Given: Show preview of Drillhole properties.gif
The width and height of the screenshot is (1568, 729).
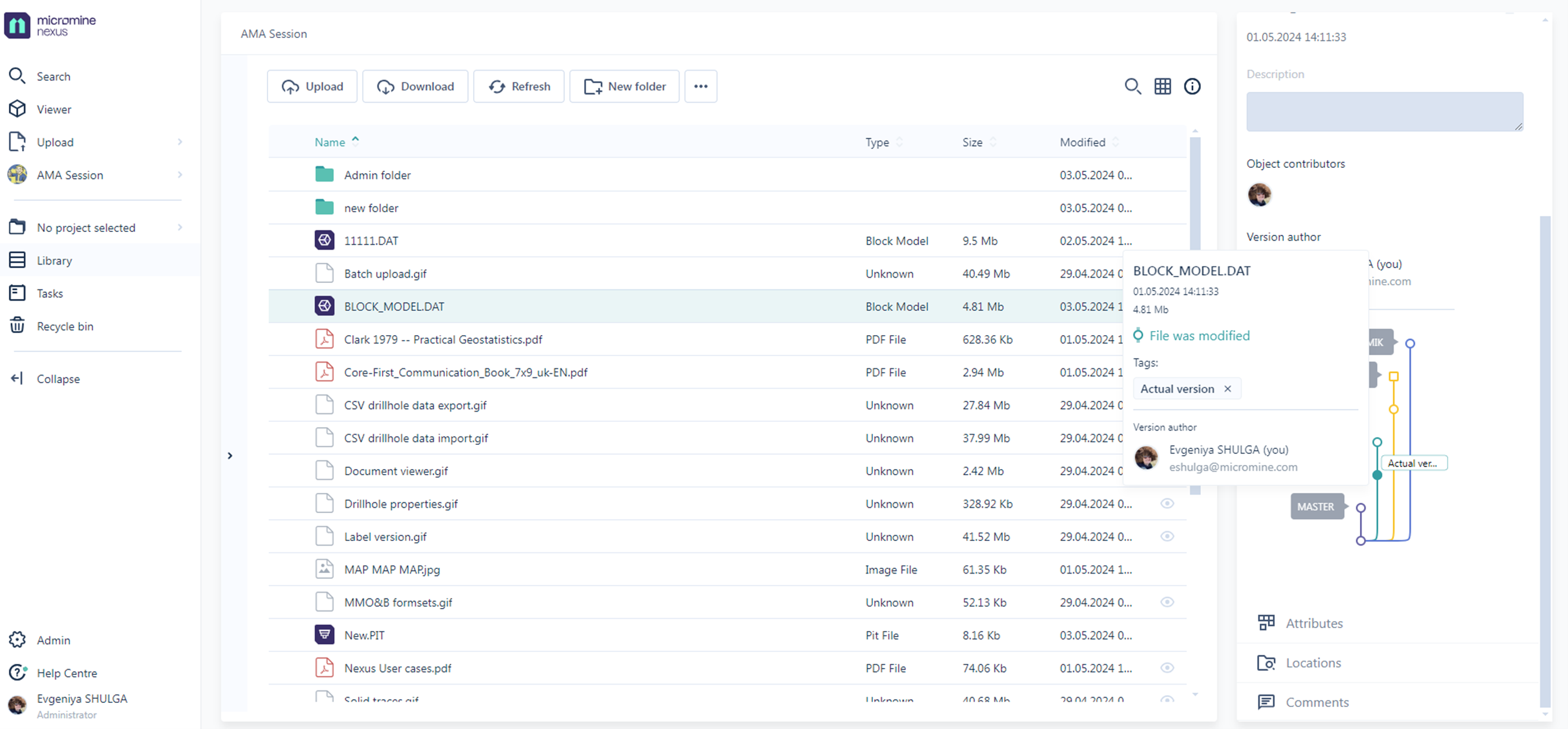Looking at the screenshot, I should [1168, 503].
